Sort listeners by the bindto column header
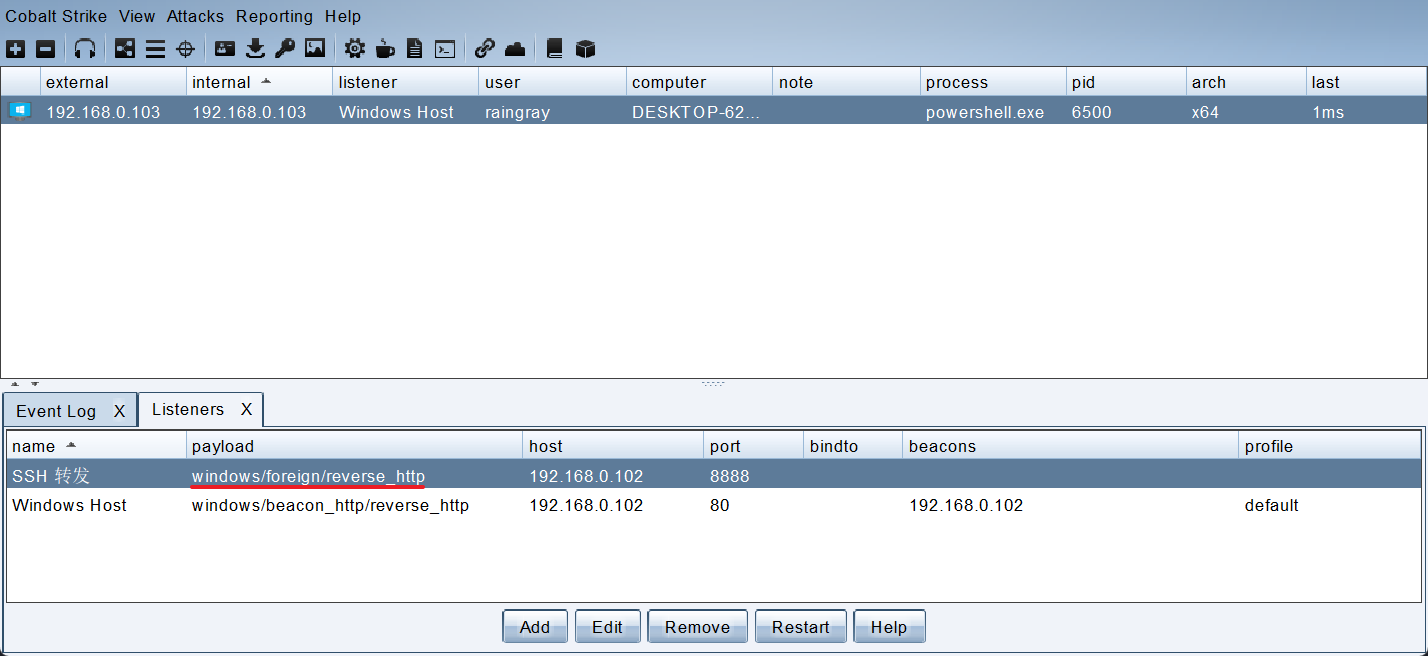Image resolution: width=1428 pixels, height=656 pixels. [x=853, y=446]
